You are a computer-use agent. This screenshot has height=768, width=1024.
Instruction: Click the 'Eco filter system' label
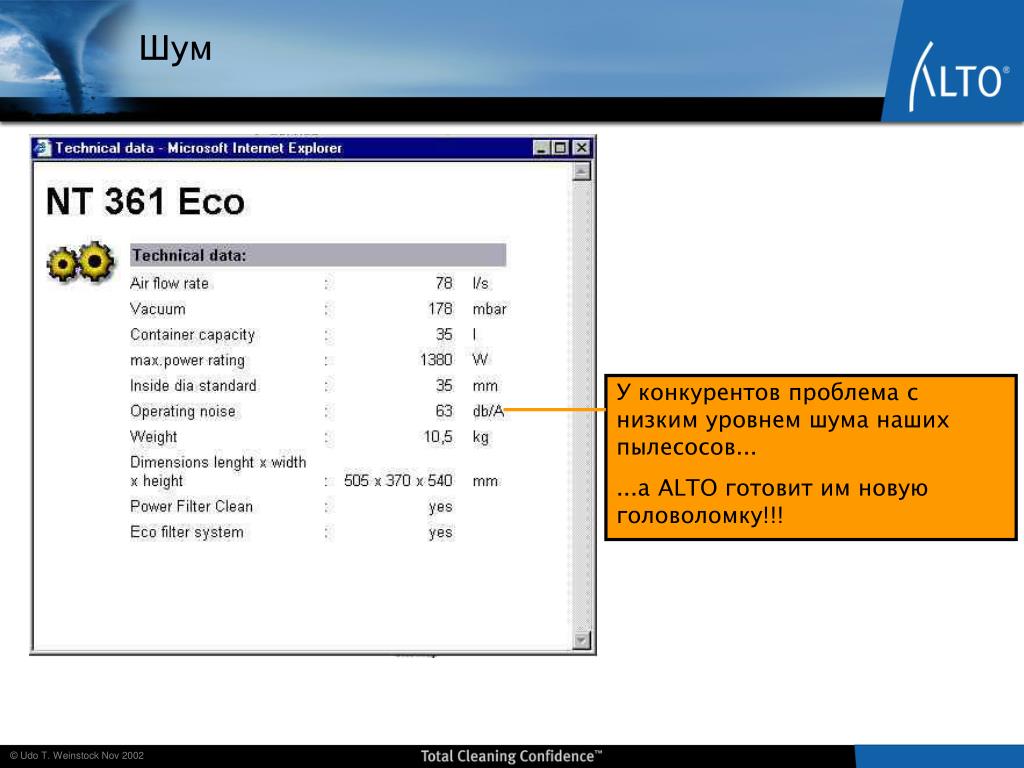pos(187,532)
